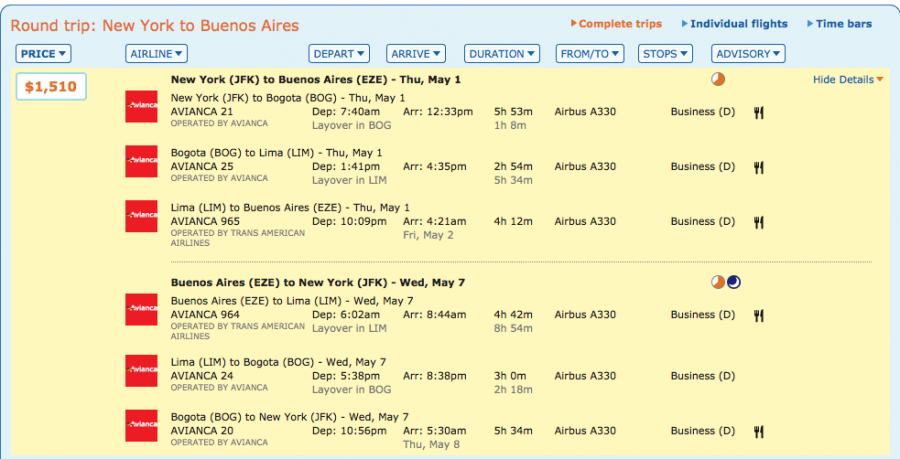The image size is (900, 459).
Task: Click layover duration '2h 18m' in Bogota
Action: [513, 390]
